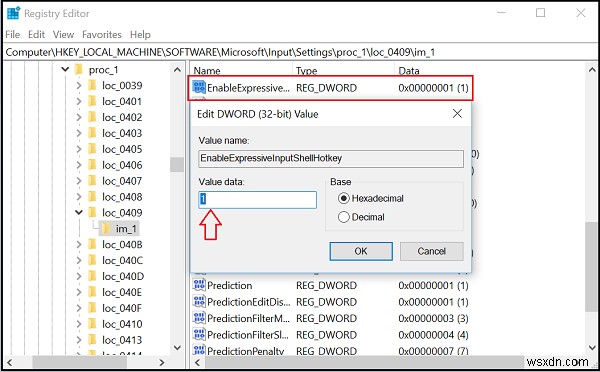
Task: Click the 0x00000004 (4) data cell
Action: coord(433,334)
